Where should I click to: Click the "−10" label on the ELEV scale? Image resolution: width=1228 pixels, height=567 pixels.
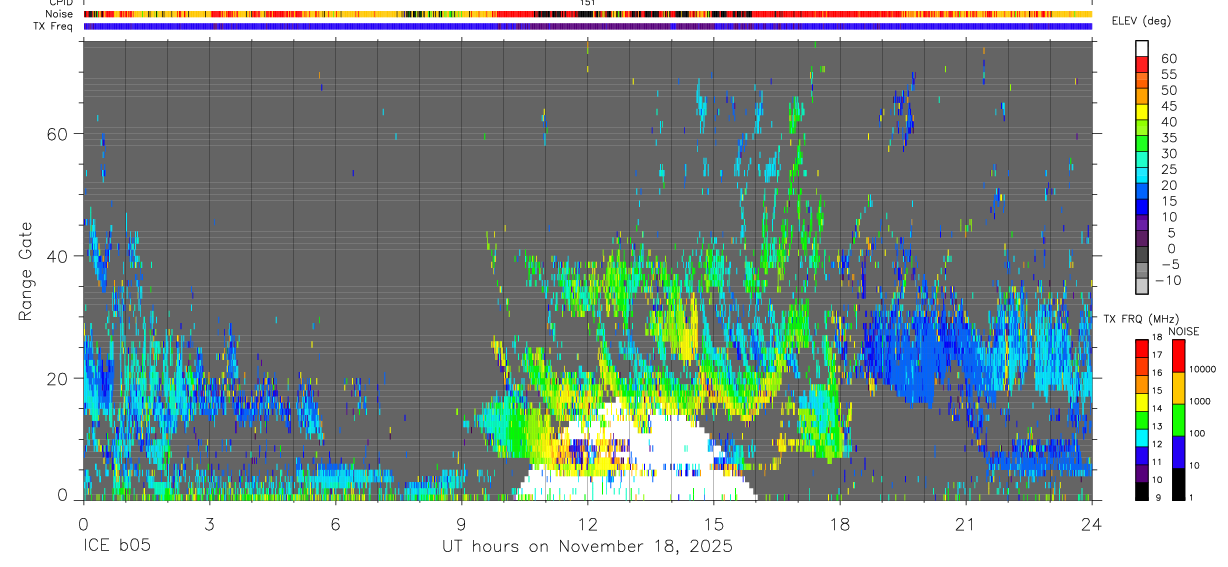click(1166, 280)
